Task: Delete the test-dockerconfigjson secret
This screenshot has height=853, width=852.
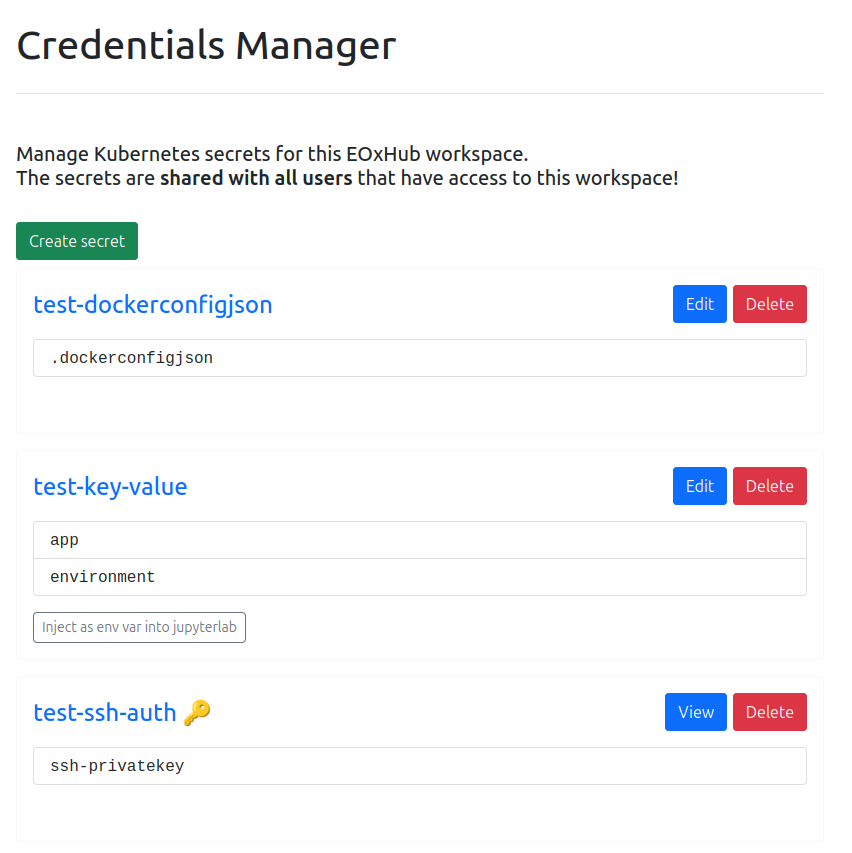Action: point(769,304)
